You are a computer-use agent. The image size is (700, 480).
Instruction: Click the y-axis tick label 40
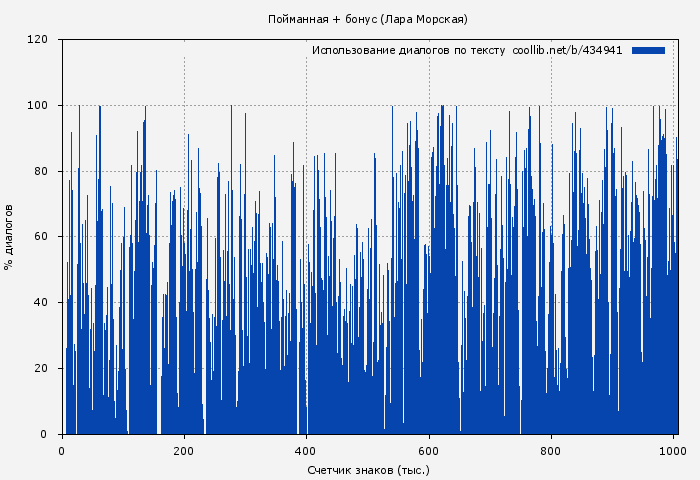coord(41,303)
